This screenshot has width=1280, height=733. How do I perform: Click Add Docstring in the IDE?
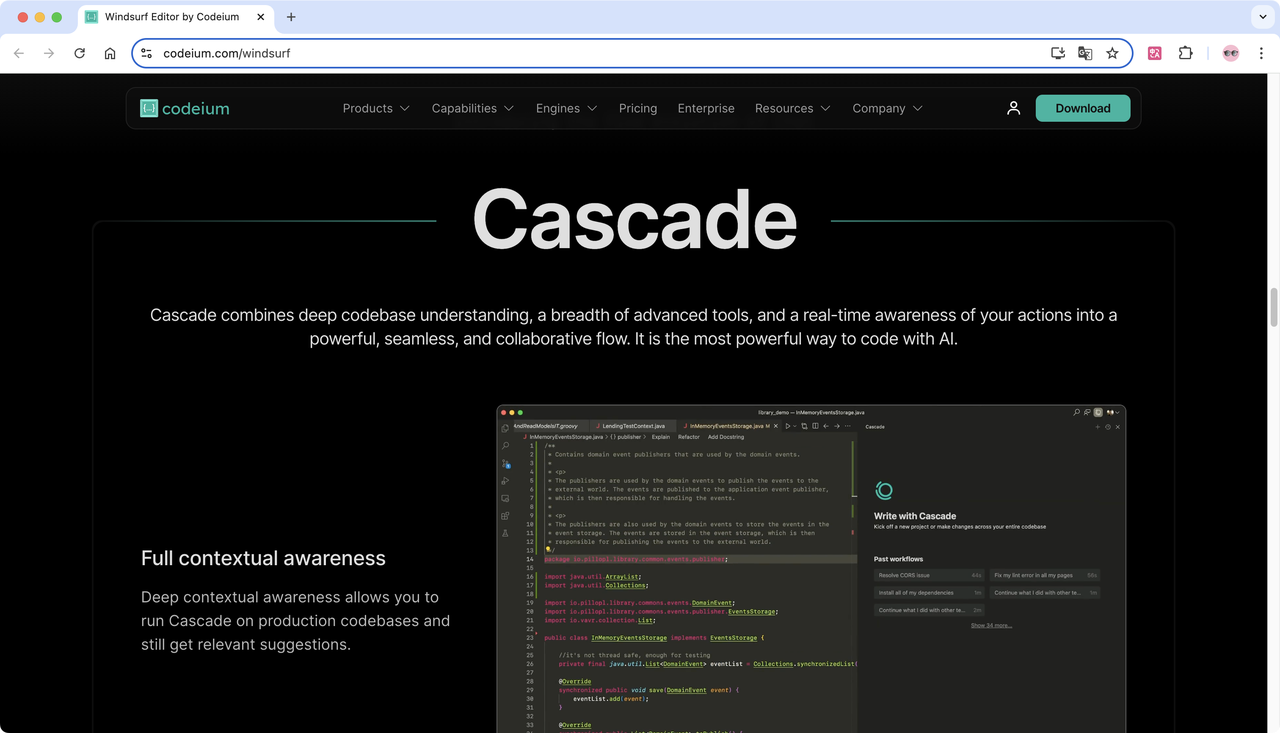[726, 437]
